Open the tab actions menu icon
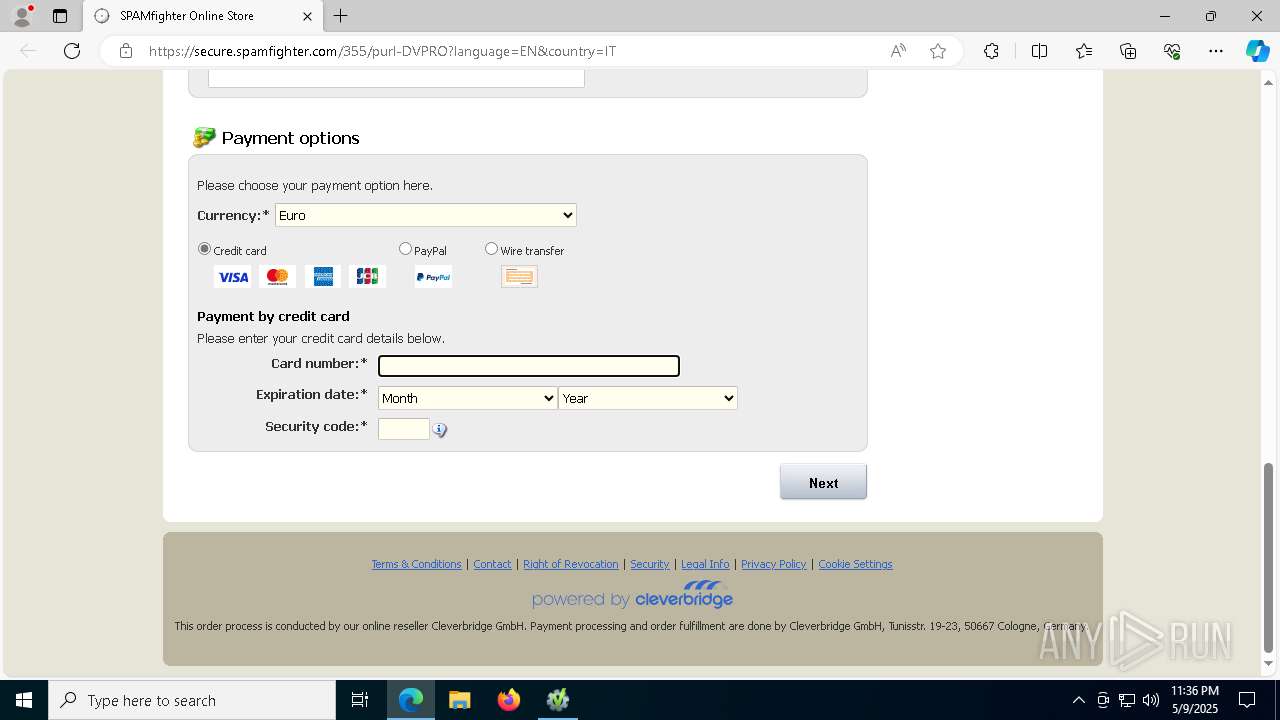 coord(60,16)
